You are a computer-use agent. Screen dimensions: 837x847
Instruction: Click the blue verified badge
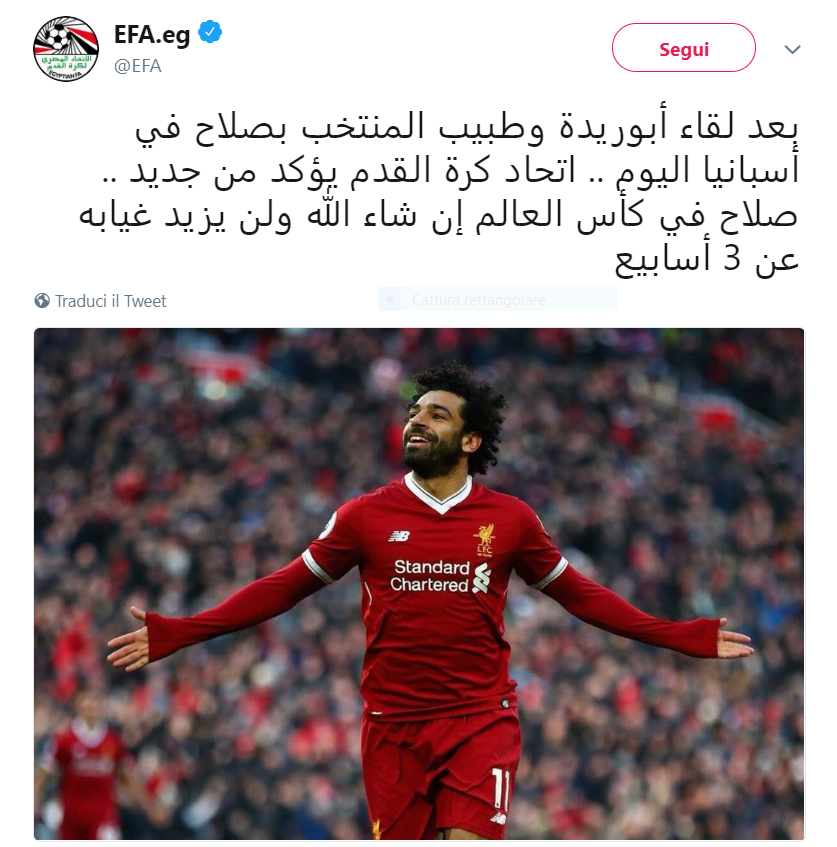tap(210, 32)
